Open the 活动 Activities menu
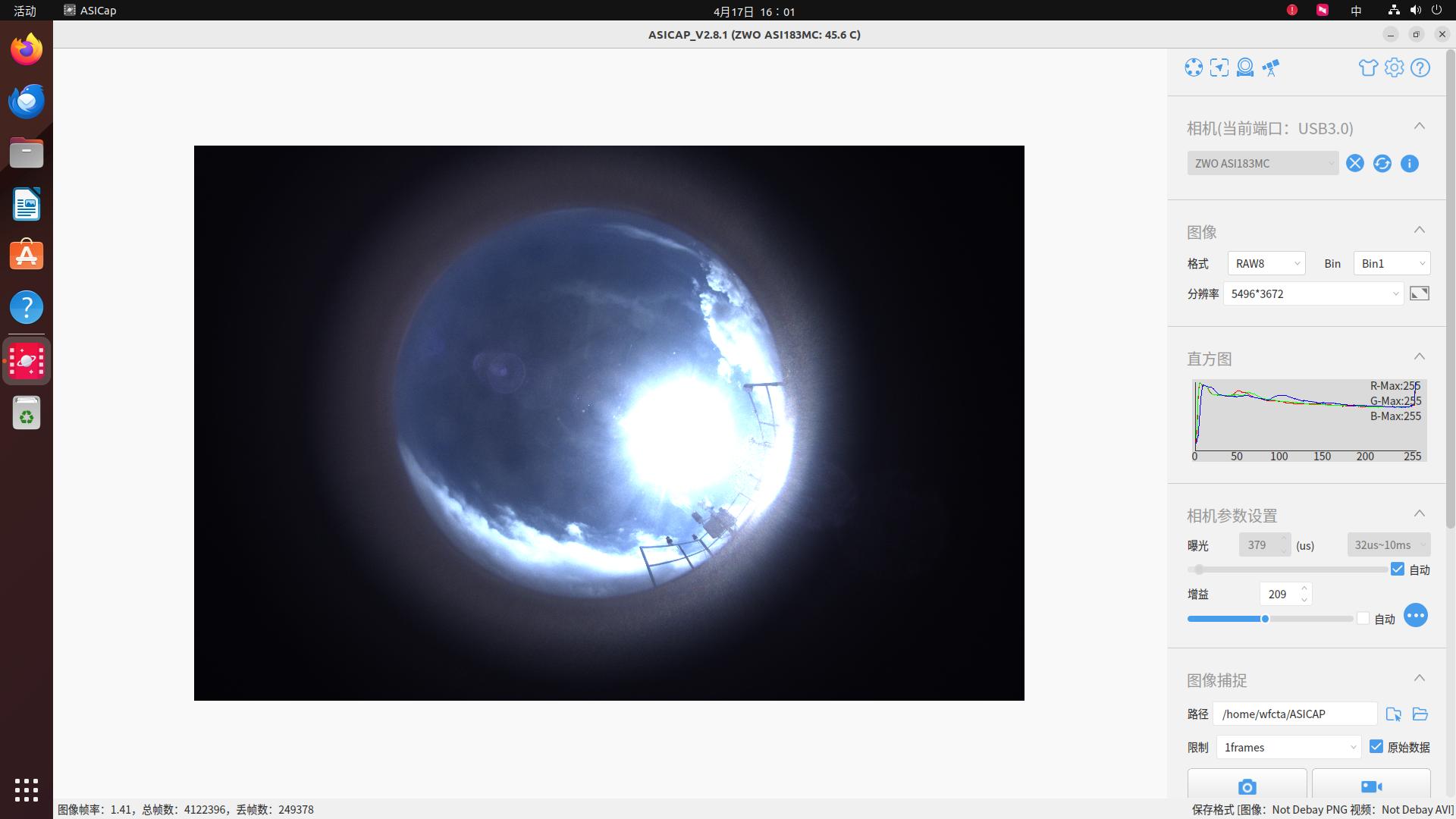This screenshot has width=1456, height=819. pos(25,11)
